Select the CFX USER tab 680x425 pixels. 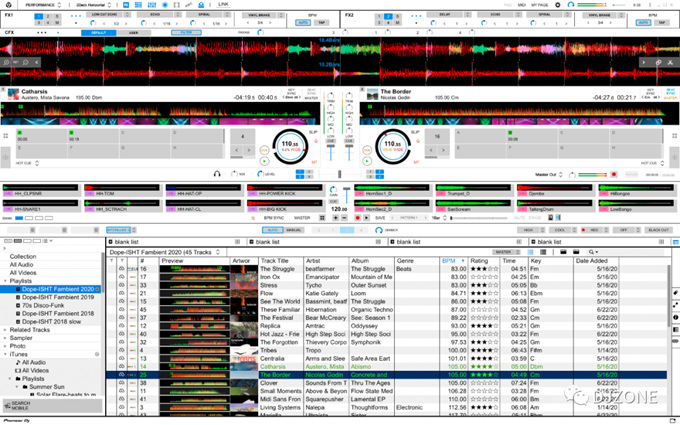click(x=134, y=33)
